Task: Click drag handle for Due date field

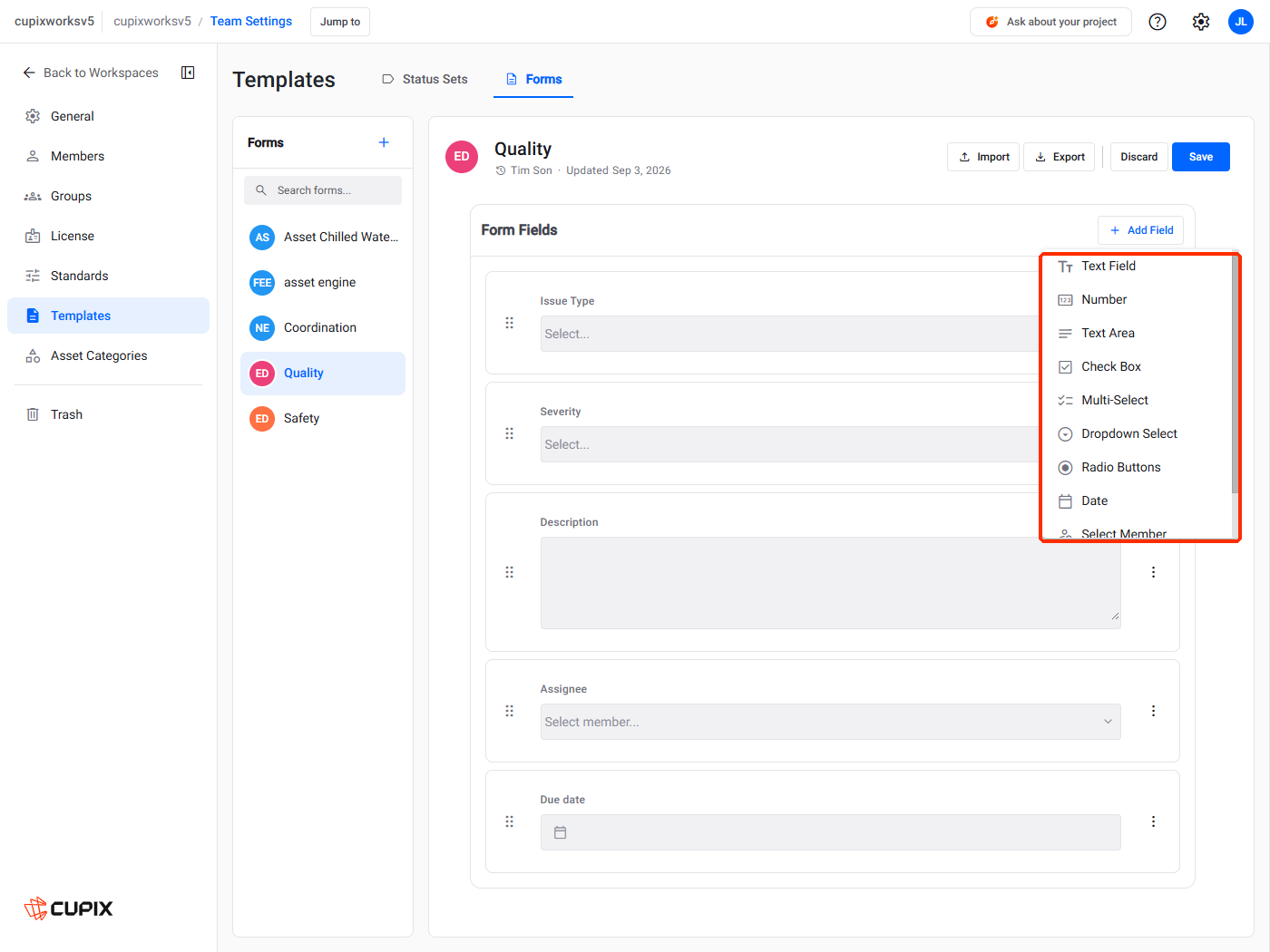Action: [510, 821]
